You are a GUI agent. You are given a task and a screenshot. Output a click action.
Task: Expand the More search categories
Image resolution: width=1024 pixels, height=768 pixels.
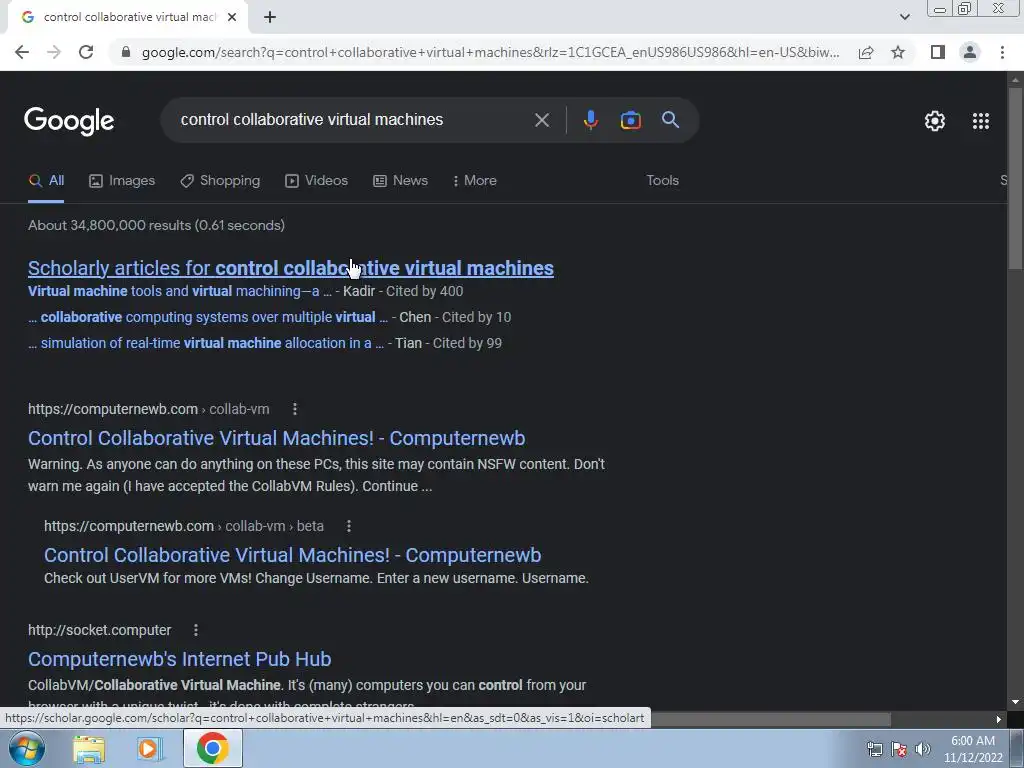475,181
